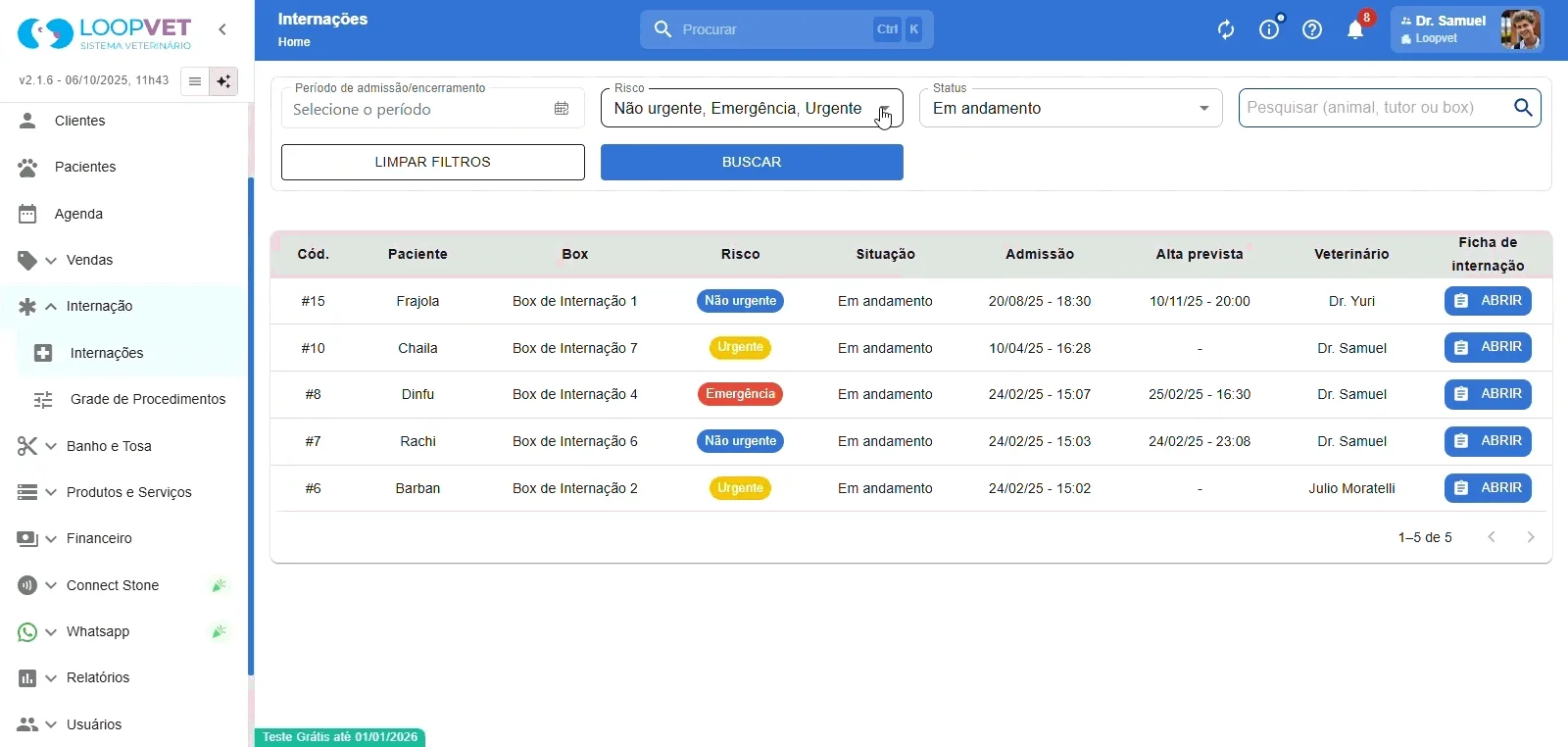Open the Risco dropdown
Screen dimensions: 1568x747
coord(752,108)
